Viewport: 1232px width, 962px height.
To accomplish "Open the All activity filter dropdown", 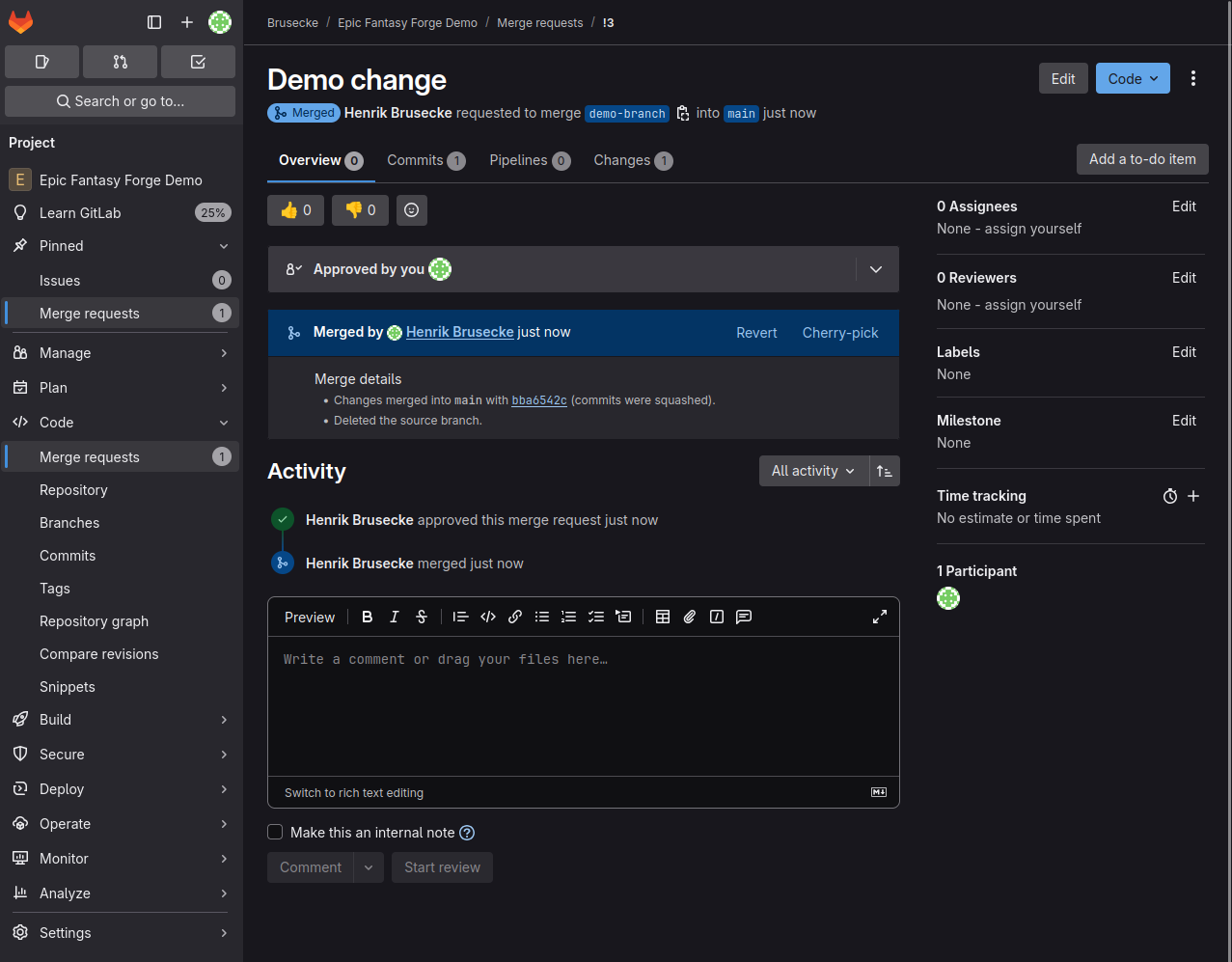I will pos(813,471).
